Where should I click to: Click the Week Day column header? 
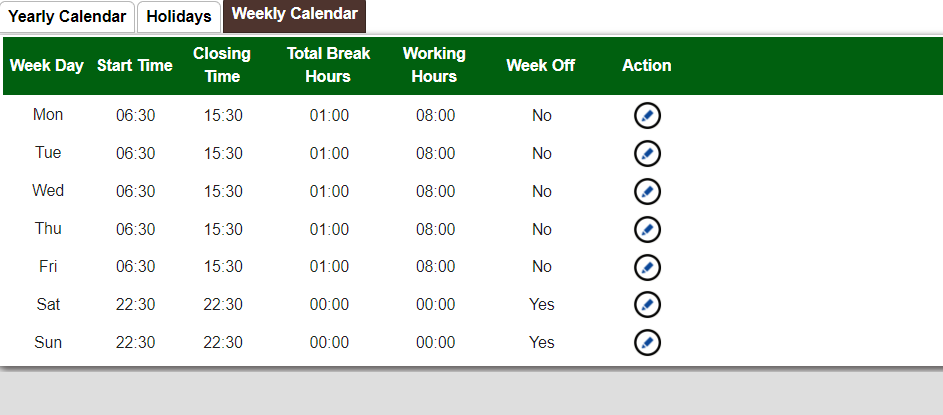pos(47,66)
